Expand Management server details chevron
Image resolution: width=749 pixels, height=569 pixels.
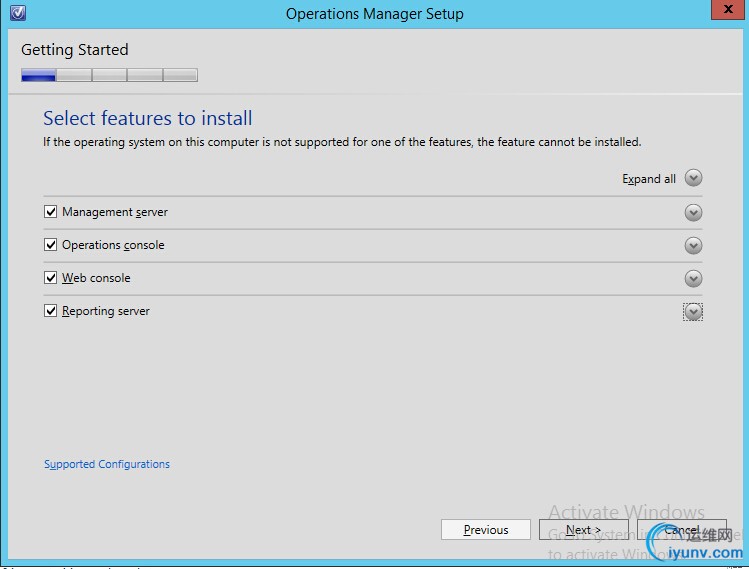[x=693, y=212]
